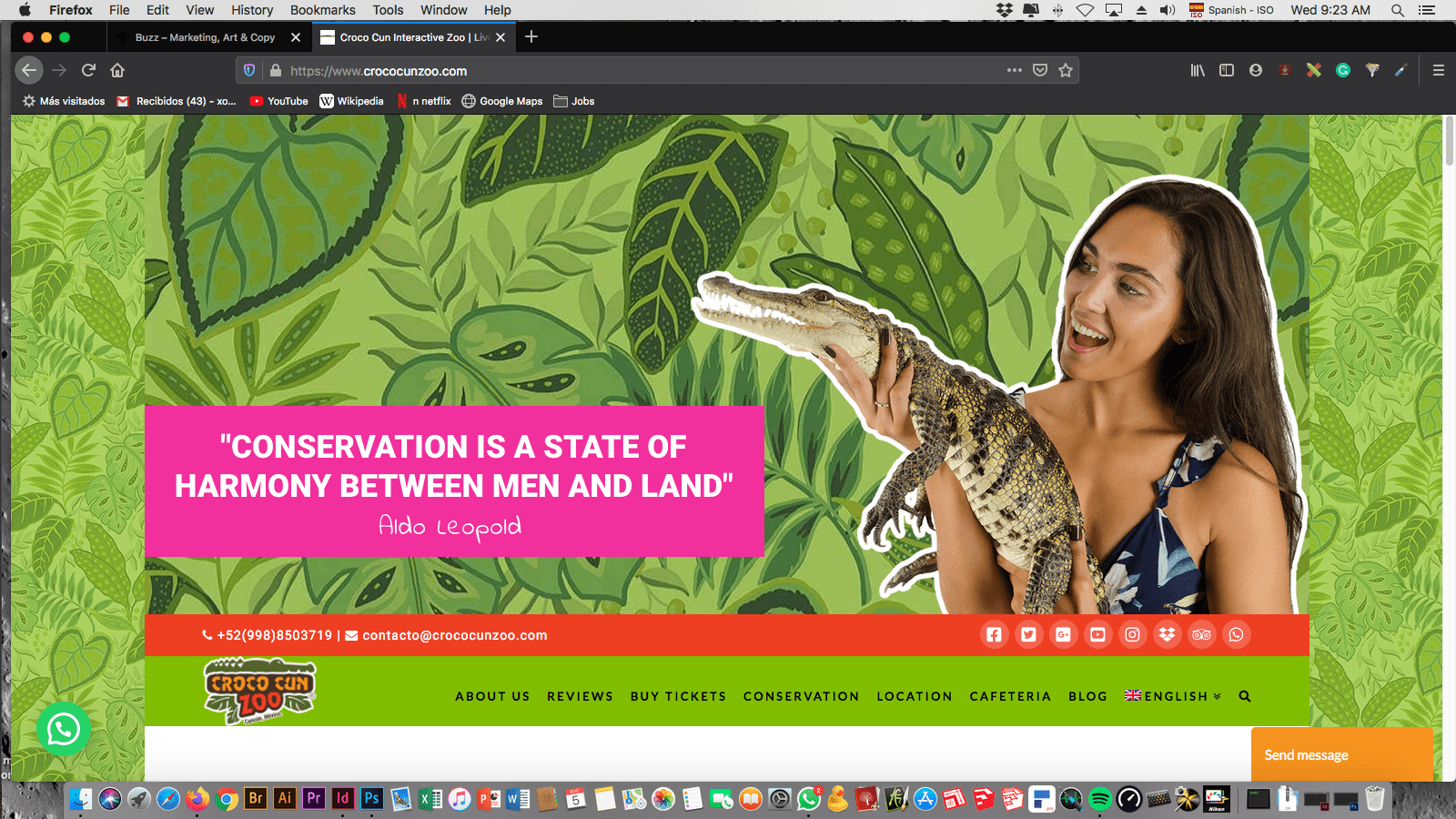The width and height of the screenshot is (1456, 819).
Task: Open the Firefox hamburger menu
Action: (1439, 71)
